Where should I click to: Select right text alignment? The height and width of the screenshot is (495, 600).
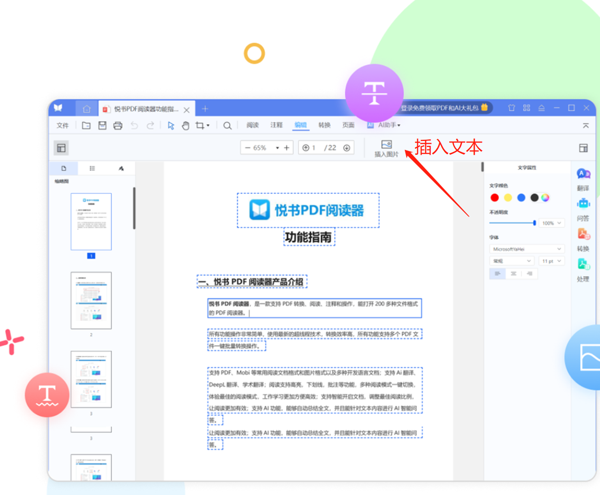pyautogui.click(x=529, y=273)
